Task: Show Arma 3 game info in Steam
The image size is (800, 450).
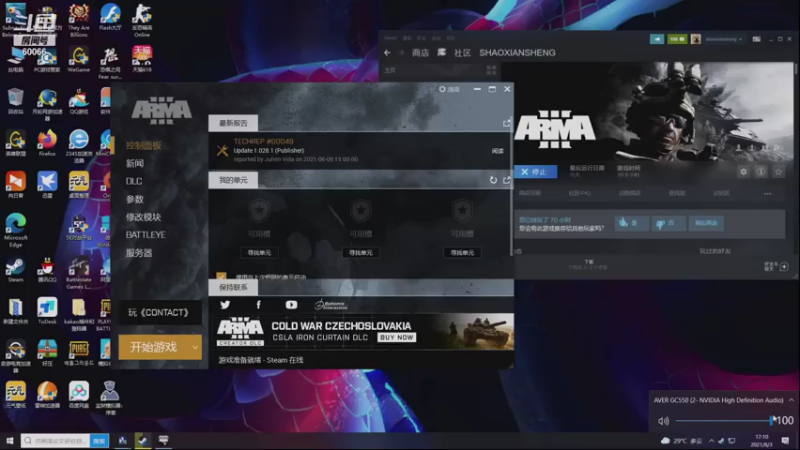Action: point(761,172)
